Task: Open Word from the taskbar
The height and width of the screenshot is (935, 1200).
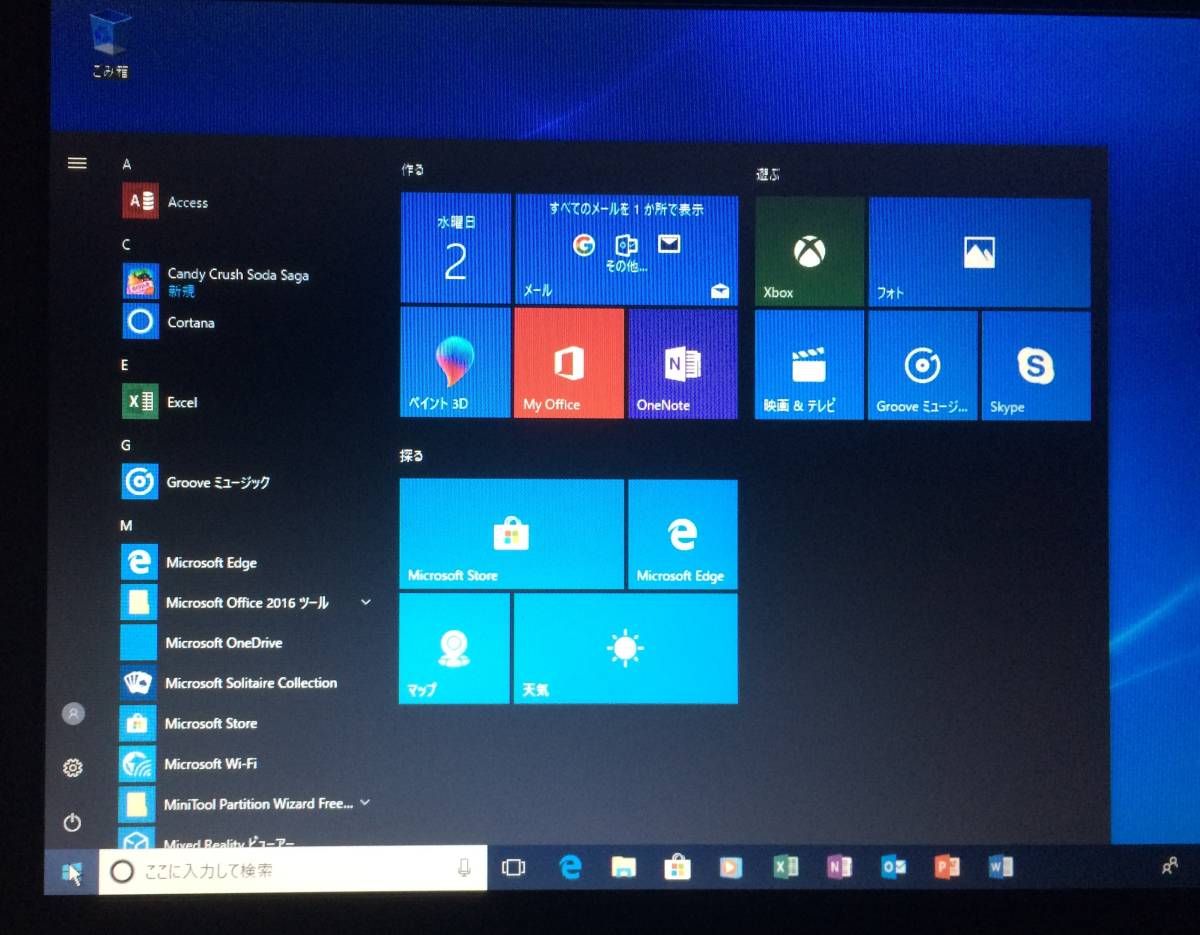Action: [x=1000, y=867]
